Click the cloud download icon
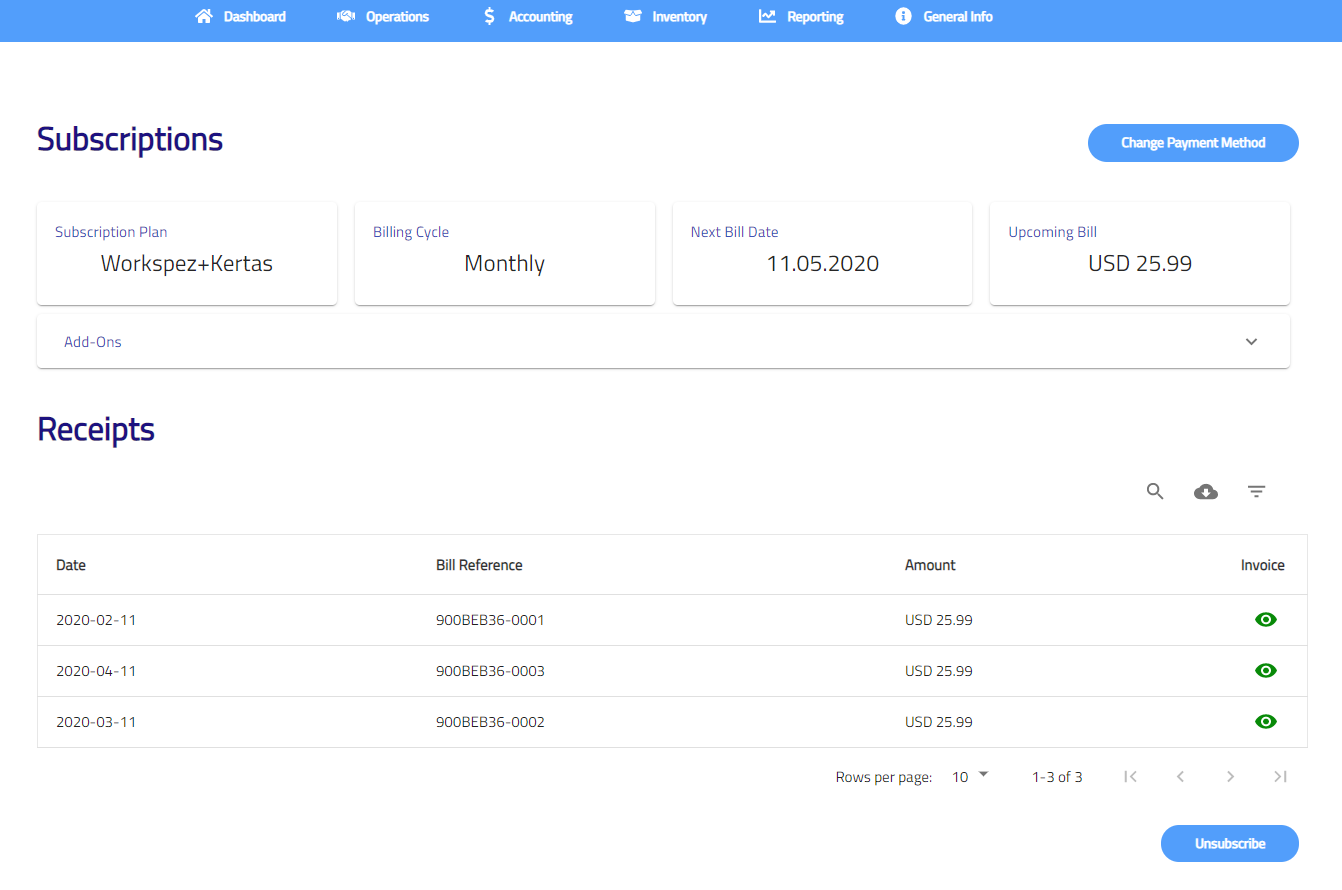 pyautogui.click(x=1206, y=491)
